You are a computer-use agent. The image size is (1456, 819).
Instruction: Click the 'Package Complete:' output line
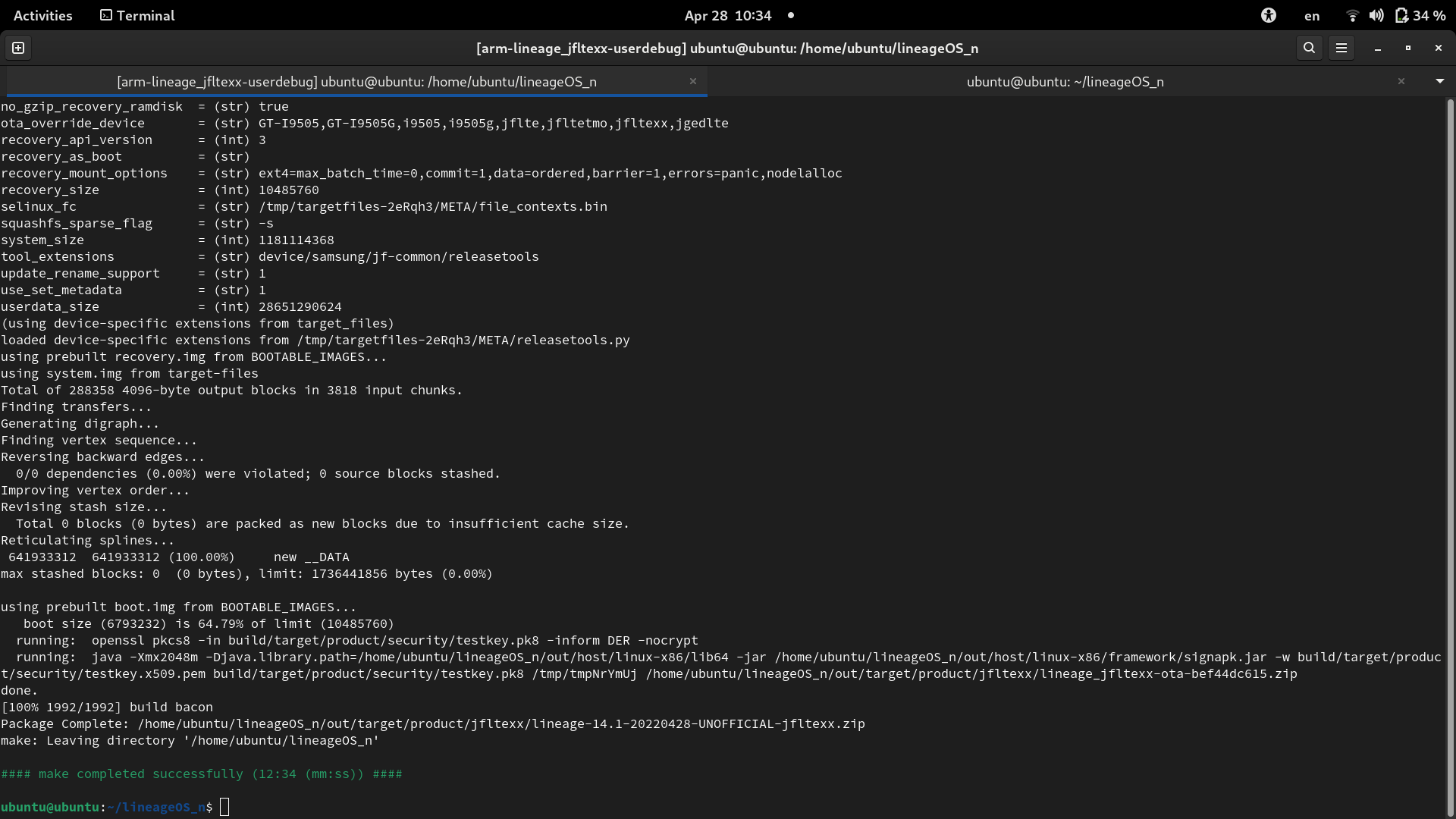click(433, 723)
